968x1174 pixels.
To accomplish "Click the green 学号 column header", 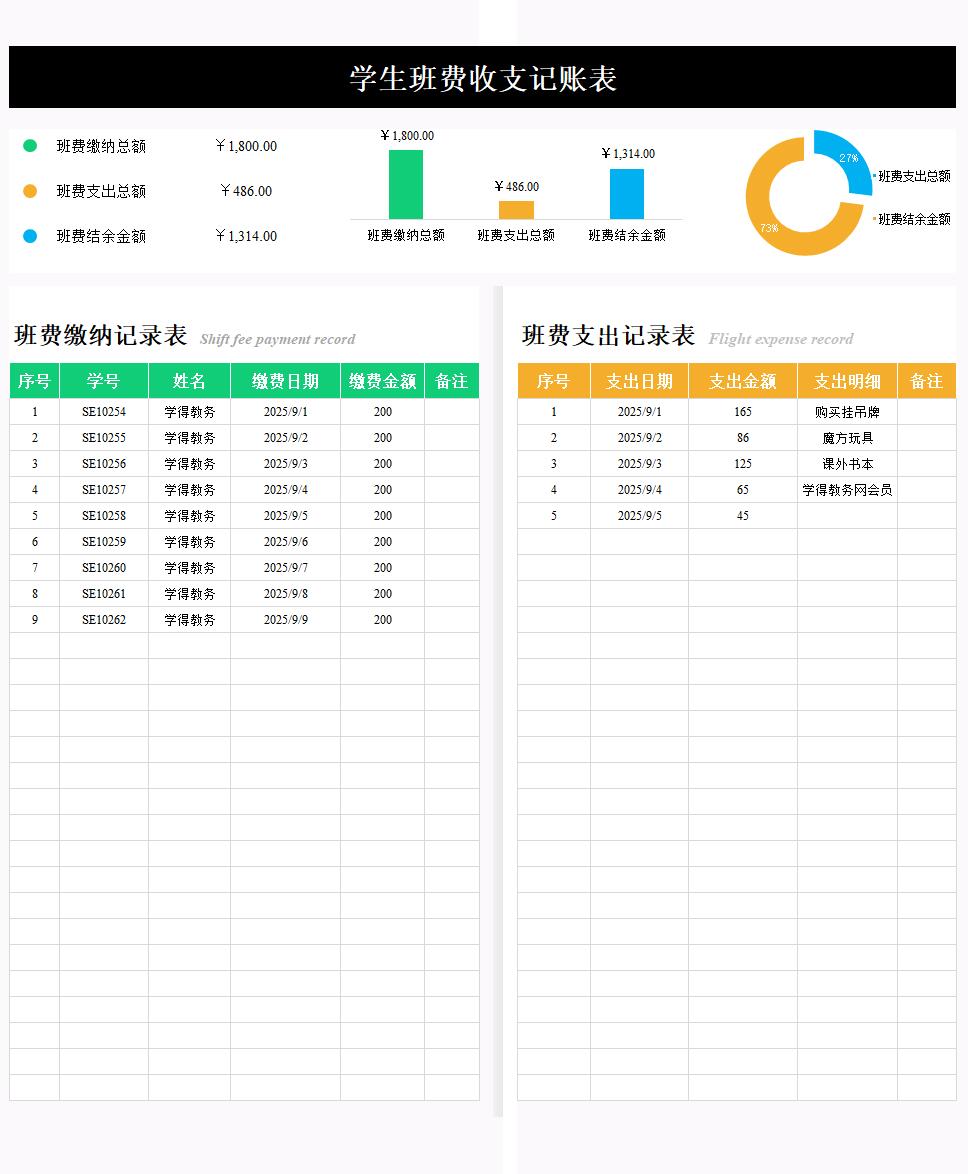I will tap(103, 381).
